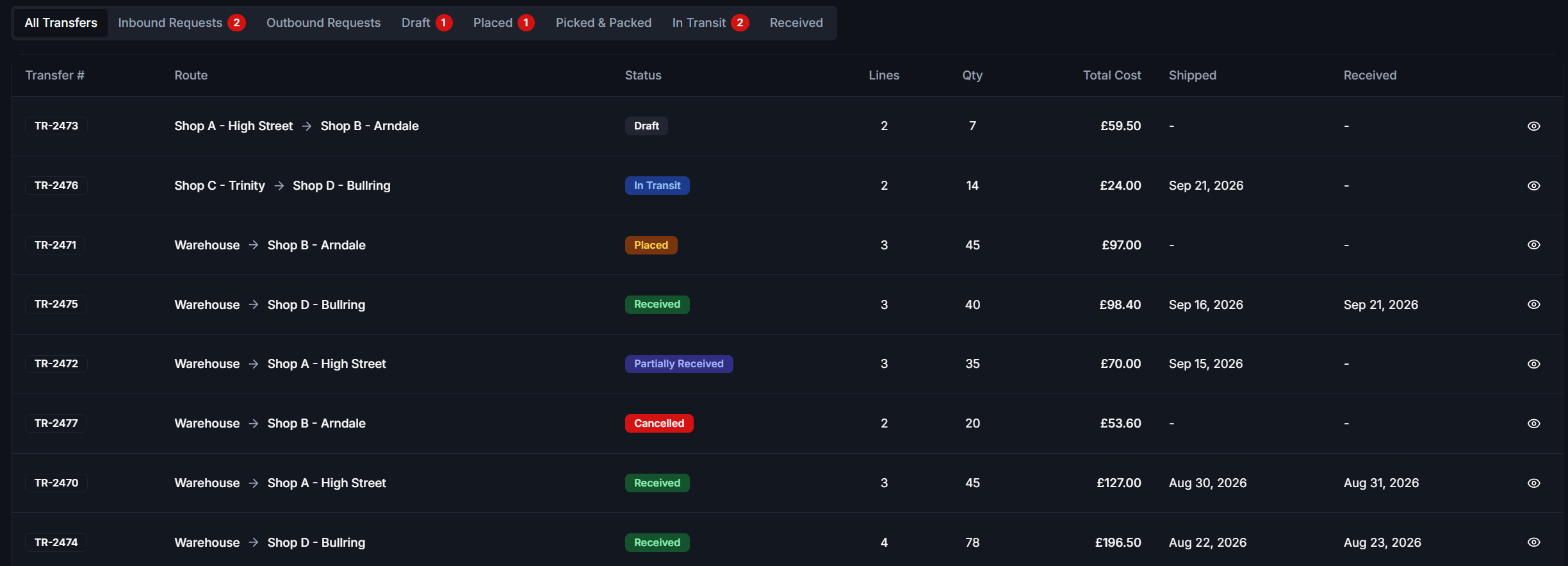Click the Route column header
Image resolution: width=1568 pixels, height=566 pixels.
pyautogui.click(x=191, y=76)
